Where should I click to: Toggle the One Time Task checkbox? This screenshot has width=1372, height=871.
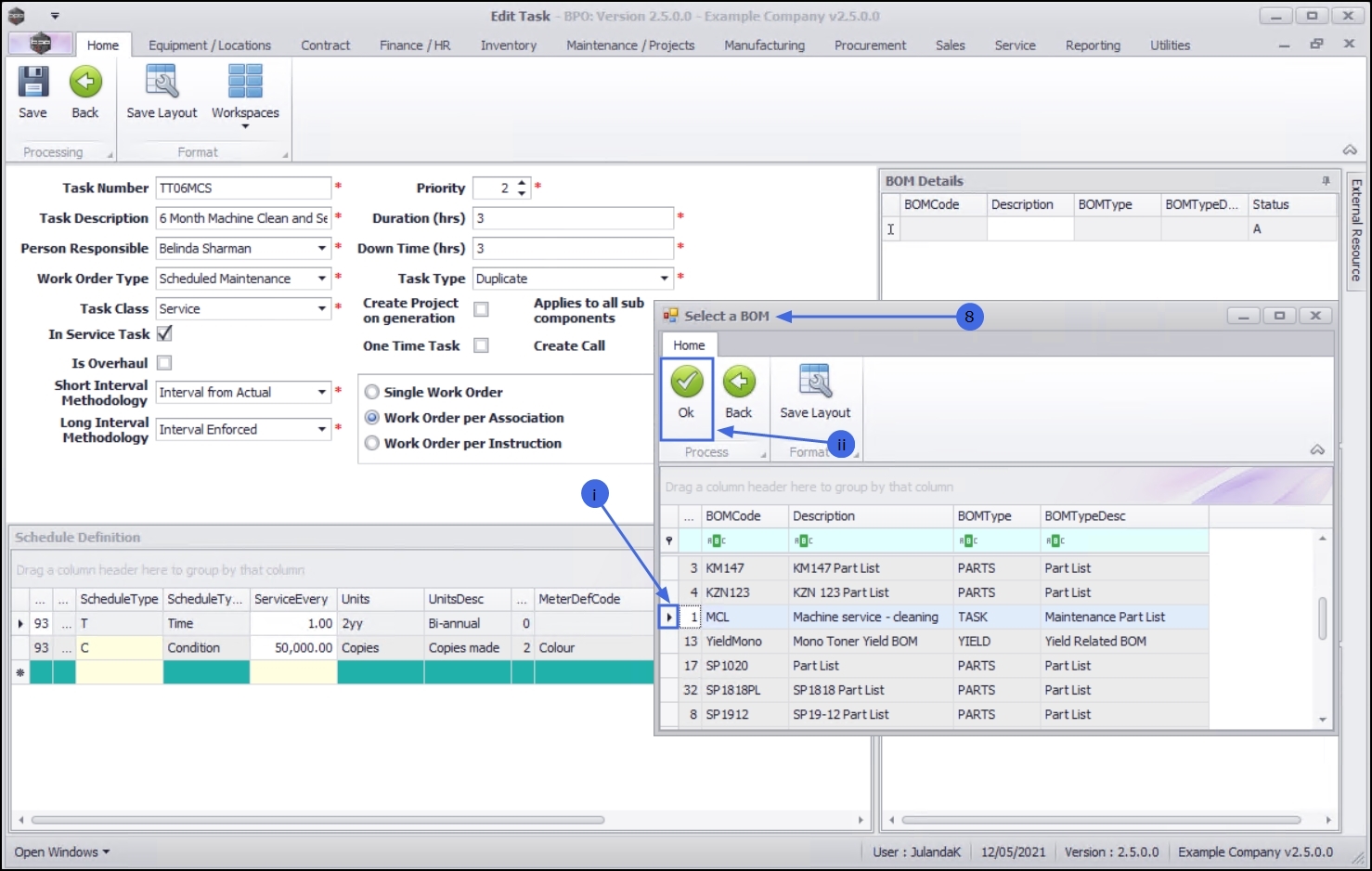(x=481, y=345)
